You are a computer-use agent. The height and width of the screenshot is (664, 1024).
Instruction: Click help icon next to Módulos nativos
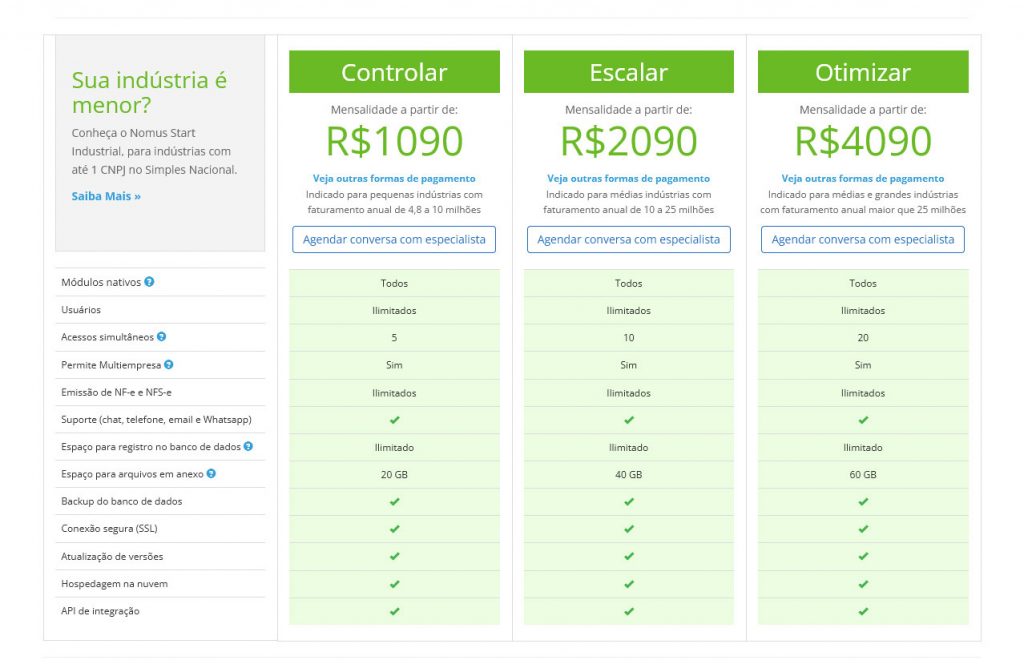pyautogui.click(x=149, y=282)
